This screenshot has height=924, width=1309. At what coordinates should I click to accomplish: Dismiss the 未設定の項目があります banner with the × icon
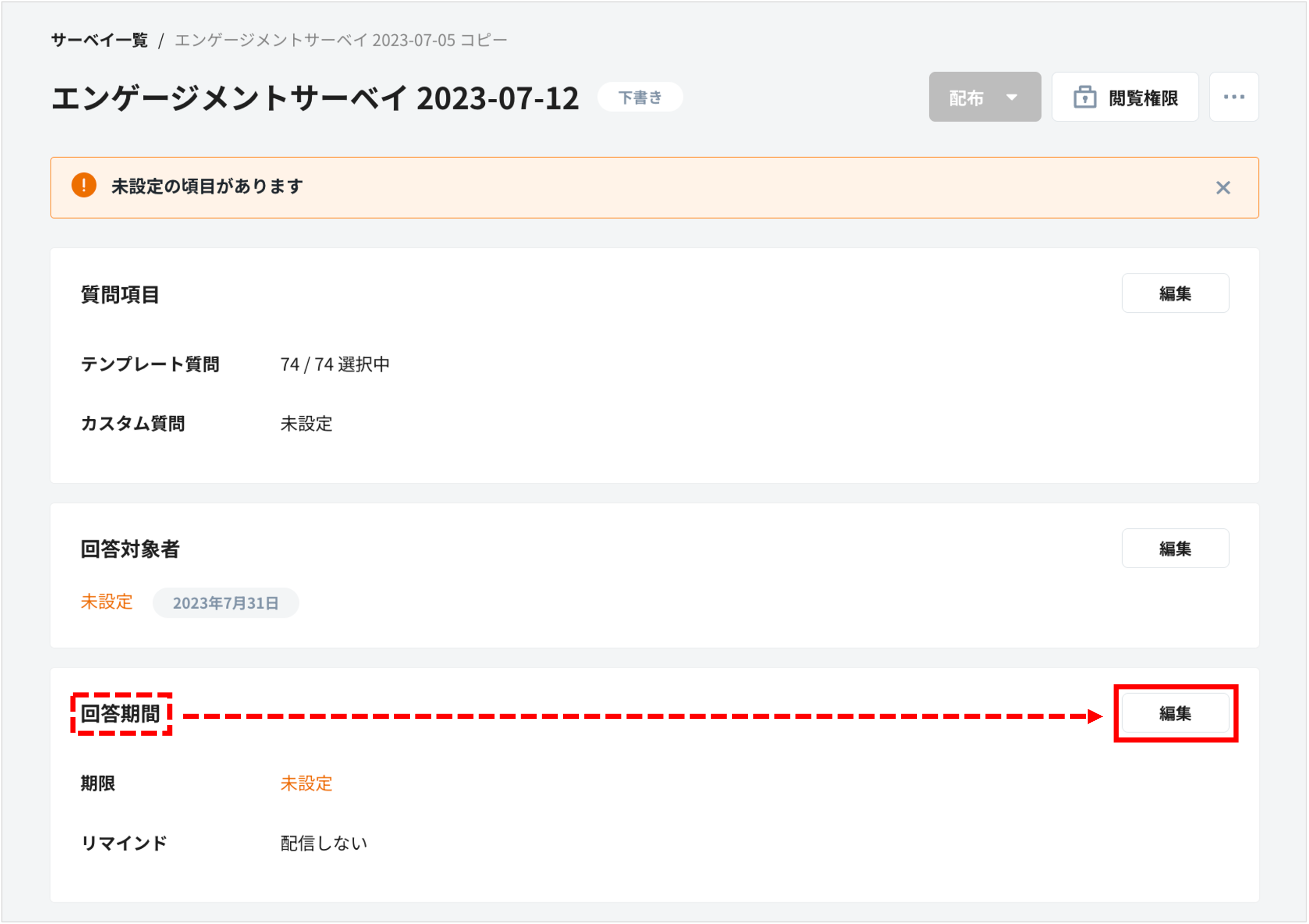[x=1224, y=187]
